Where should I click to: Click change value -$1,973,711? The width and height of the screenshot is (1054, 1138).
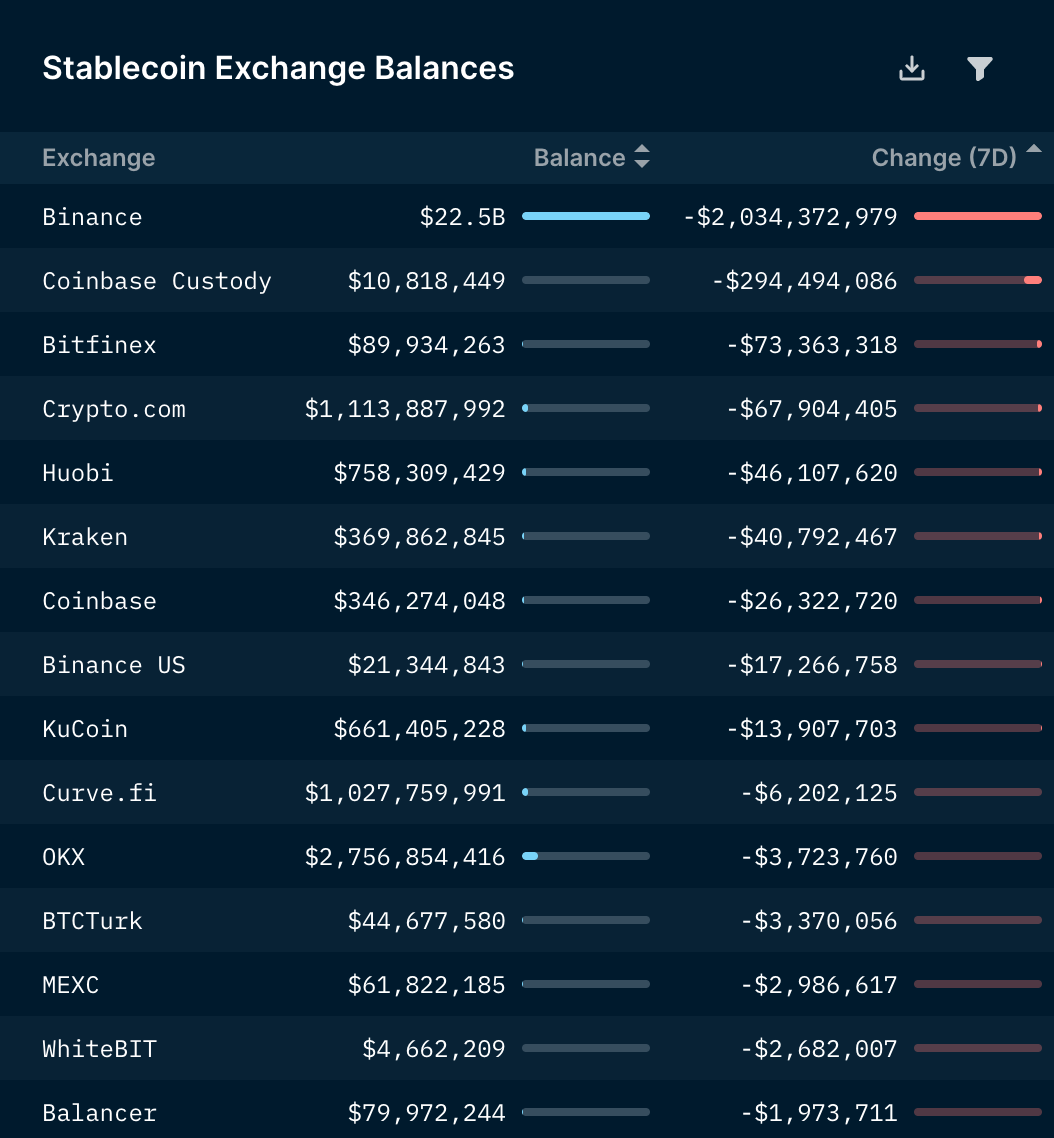819,1113
